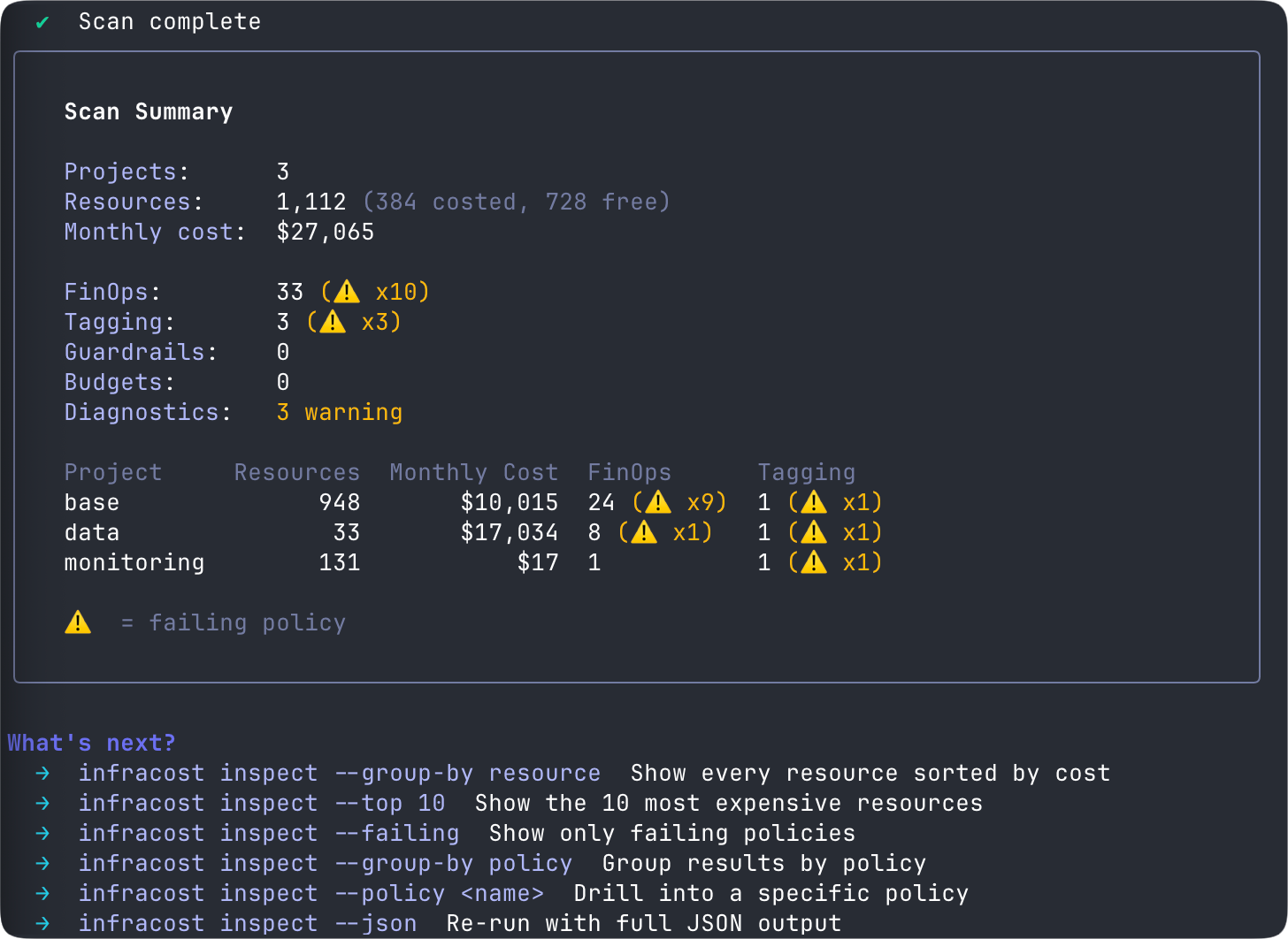Click the 'Tagging' column header in the table

[807, 473]
